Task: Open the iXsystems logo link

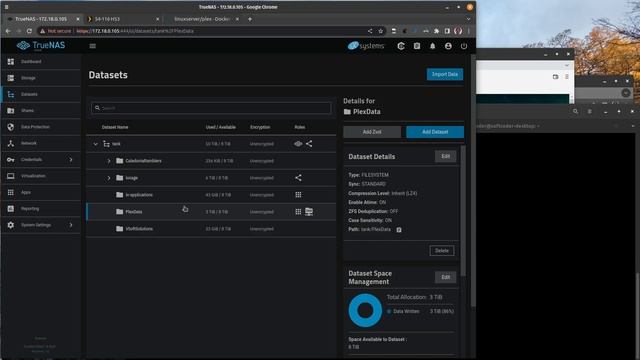Action: point(366,46)
